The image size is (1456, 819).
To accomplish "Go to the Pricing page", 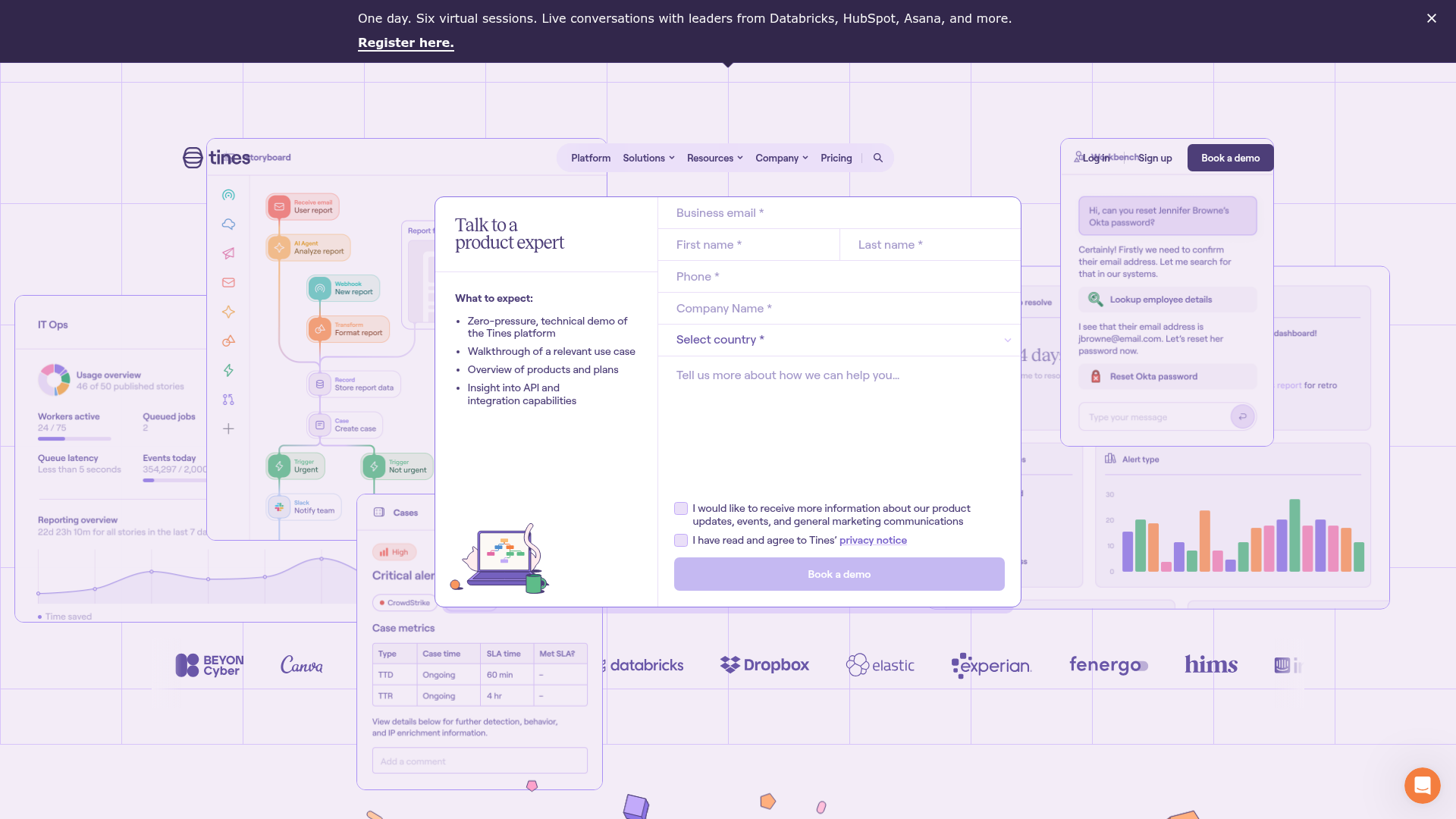I will (836, 158).
